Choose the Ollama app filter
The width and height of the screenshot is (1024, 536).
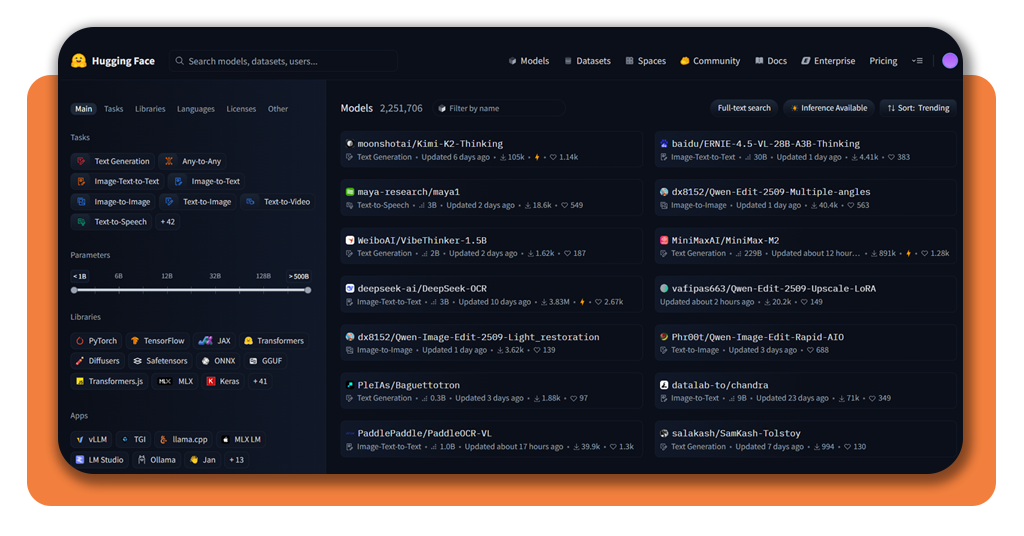(155, 460)
